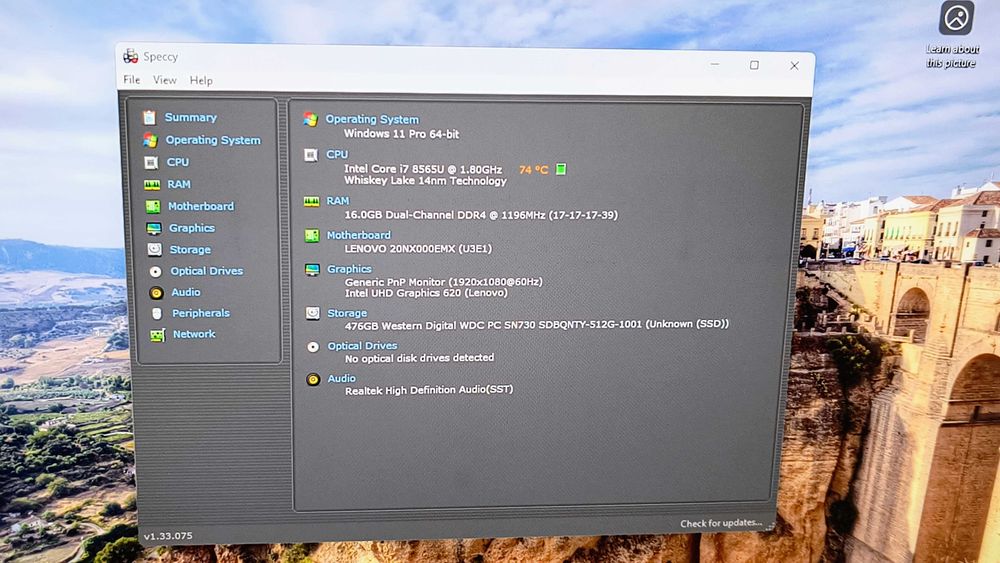This screenshot has width=1000, height=563.
Task: Click the Motherboard heading link in summary
Action: [x=359, y=235]
